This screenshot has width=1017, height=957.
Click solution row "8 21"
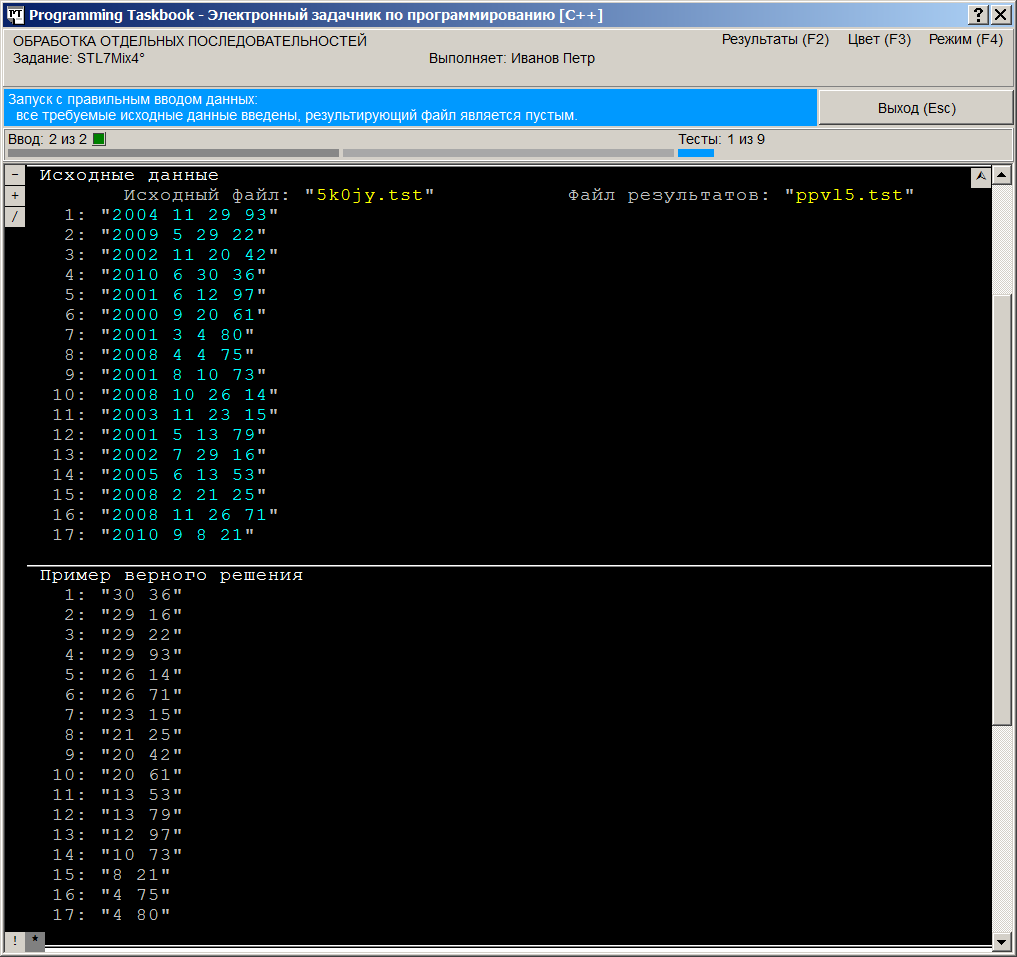pos(136,875)
